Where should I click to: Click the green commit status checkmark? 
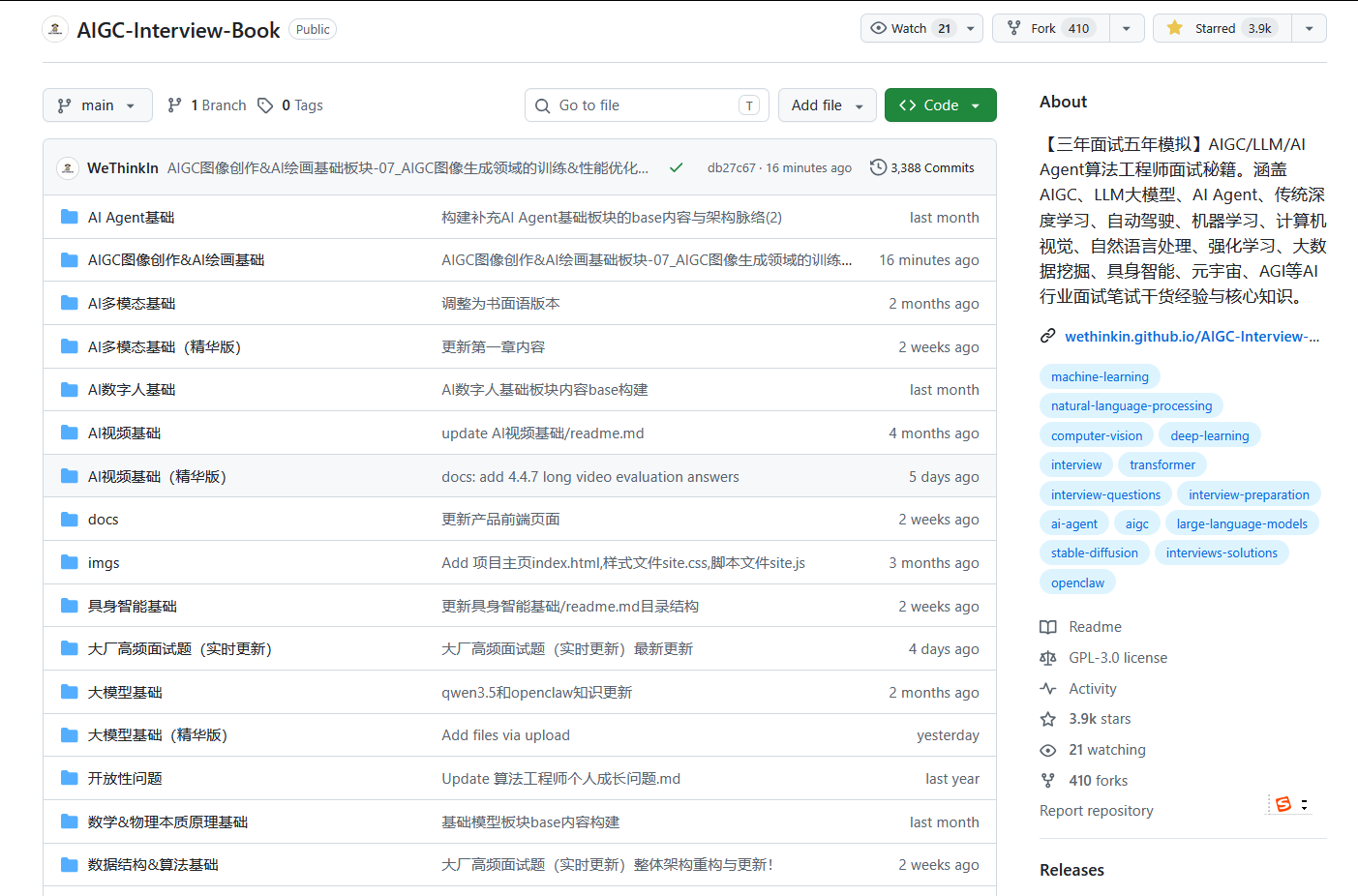676,167
